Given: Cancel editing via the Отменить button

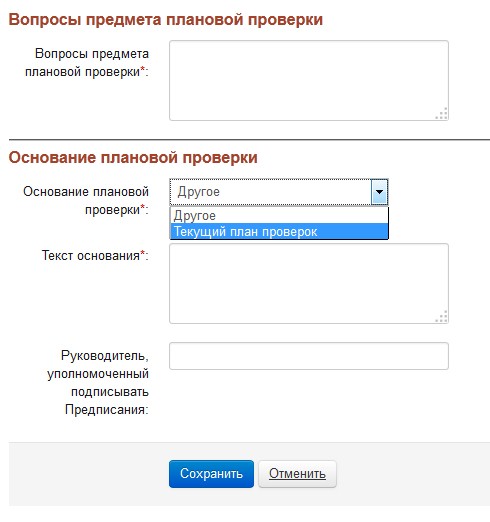Looking at the screenshot, I should [x=297, y=474].
